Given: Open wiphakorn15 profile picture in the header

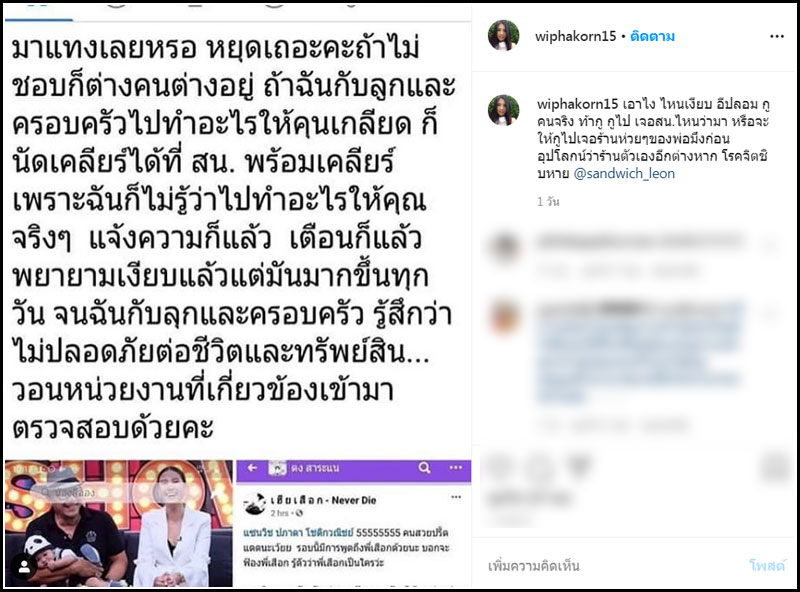Looking at the screenshot, I should pyautogui.click(x=504, y=36).
